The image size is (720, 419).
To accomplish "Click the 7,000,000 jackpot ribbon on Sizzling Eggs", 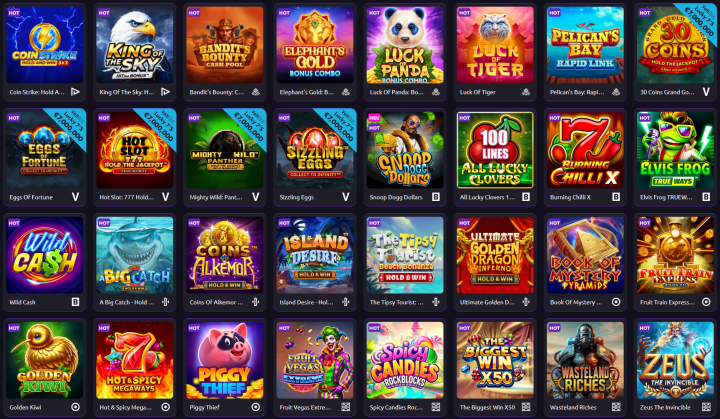I will [339, 125].
